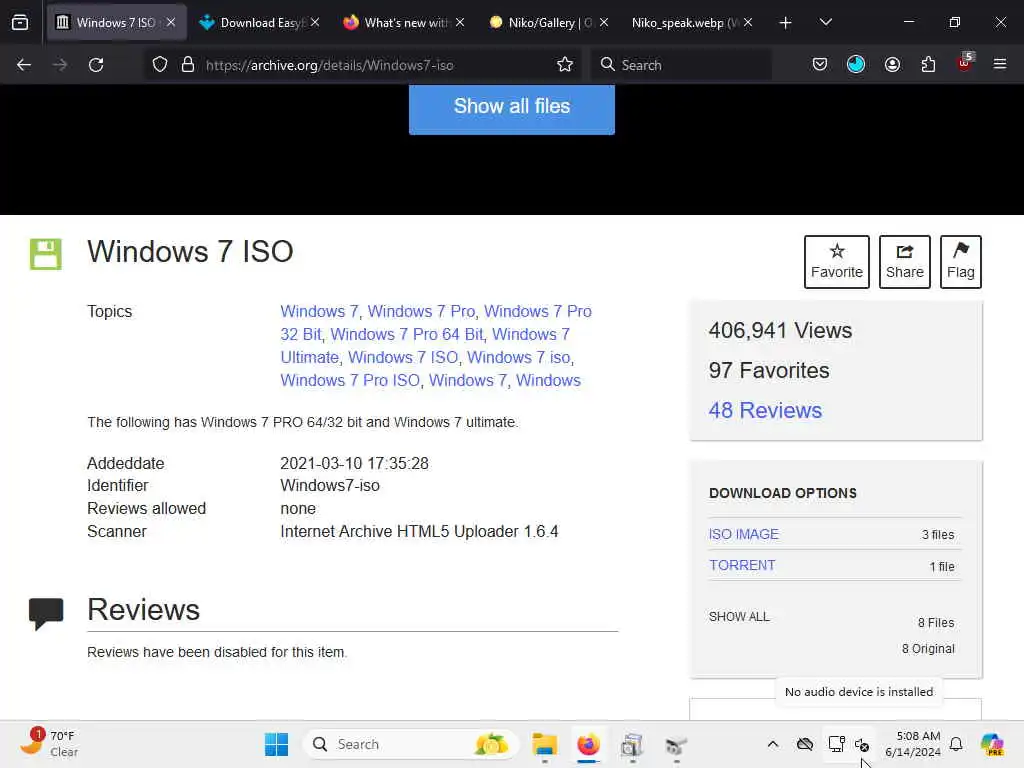This screenshot has width=1024, height=768.
Task: Reload the current page
Action: 96,65
